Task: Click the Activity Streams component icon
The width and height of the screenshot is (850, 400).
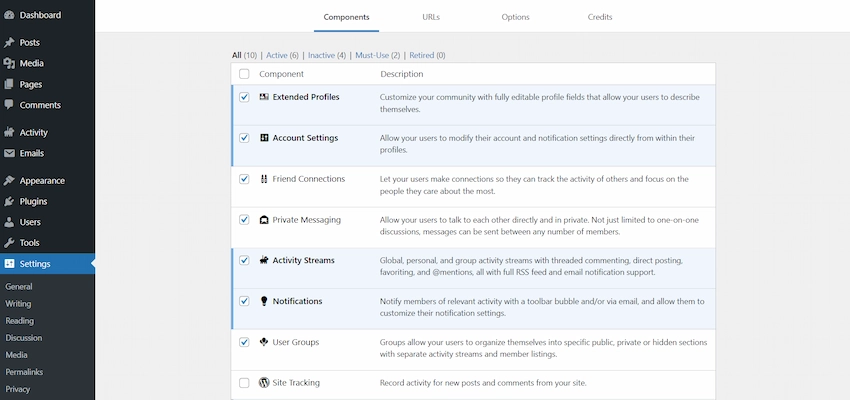Action: pyautogui.click(x=264, y=260)
